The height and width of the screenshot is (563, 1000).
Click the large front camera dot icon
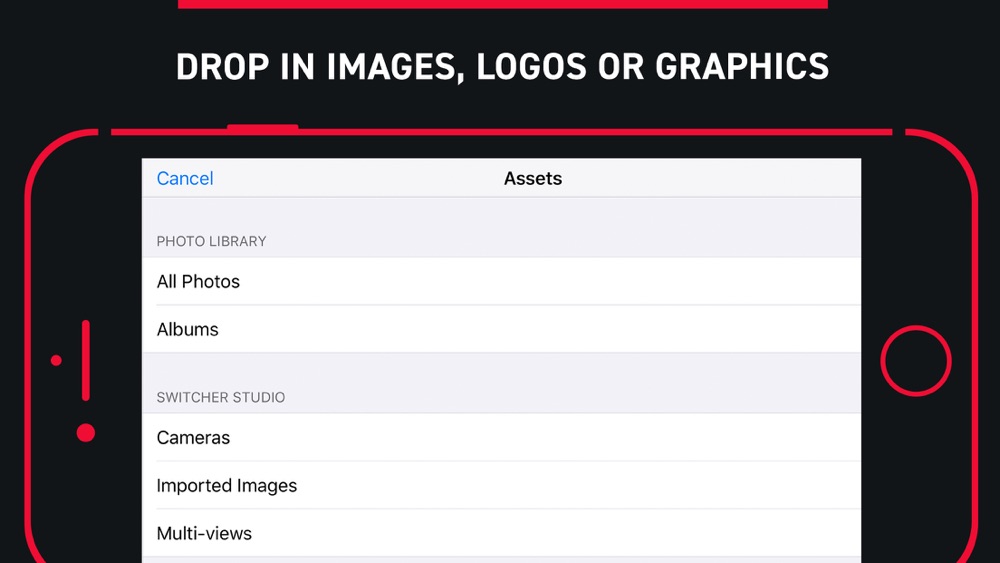point(85,433)
